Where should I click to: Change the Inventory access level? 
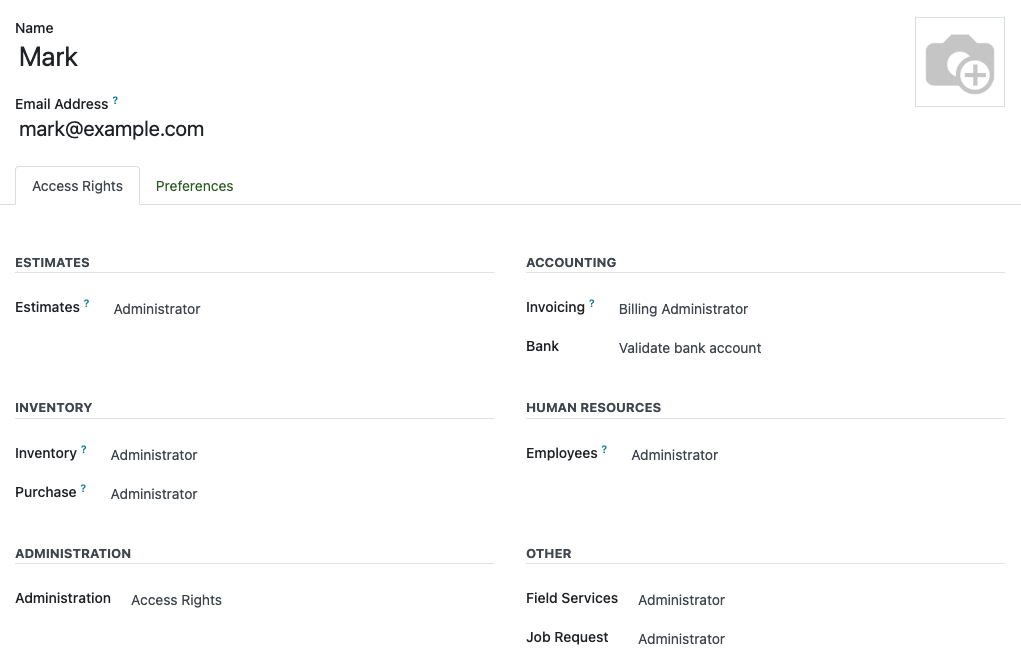300,455
